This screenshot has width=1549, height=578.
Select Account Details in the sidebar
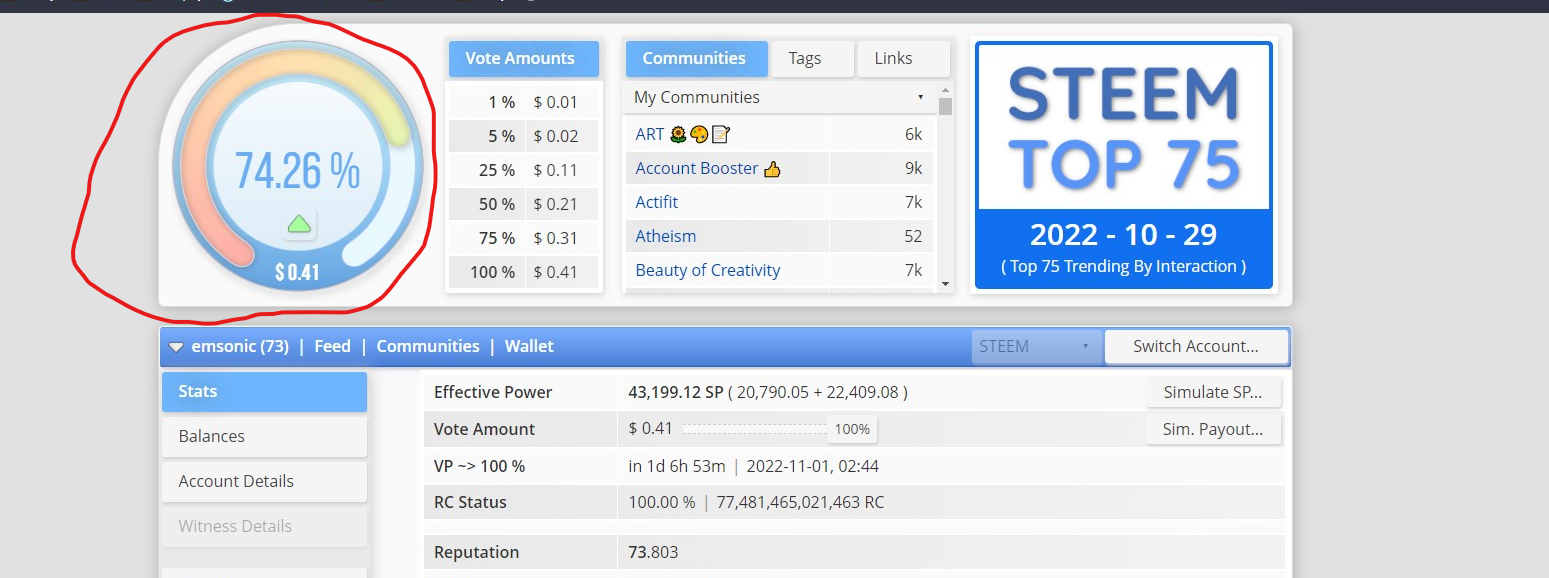(x=264, y=481)
